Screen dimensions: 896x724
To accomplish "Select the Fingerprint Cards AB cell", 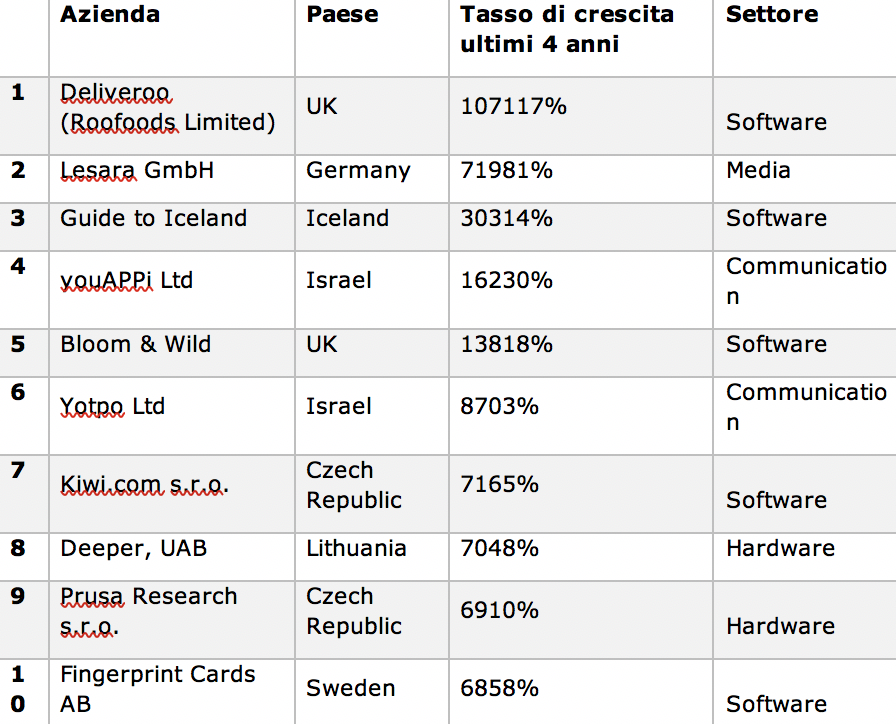I will pos(157,689).
